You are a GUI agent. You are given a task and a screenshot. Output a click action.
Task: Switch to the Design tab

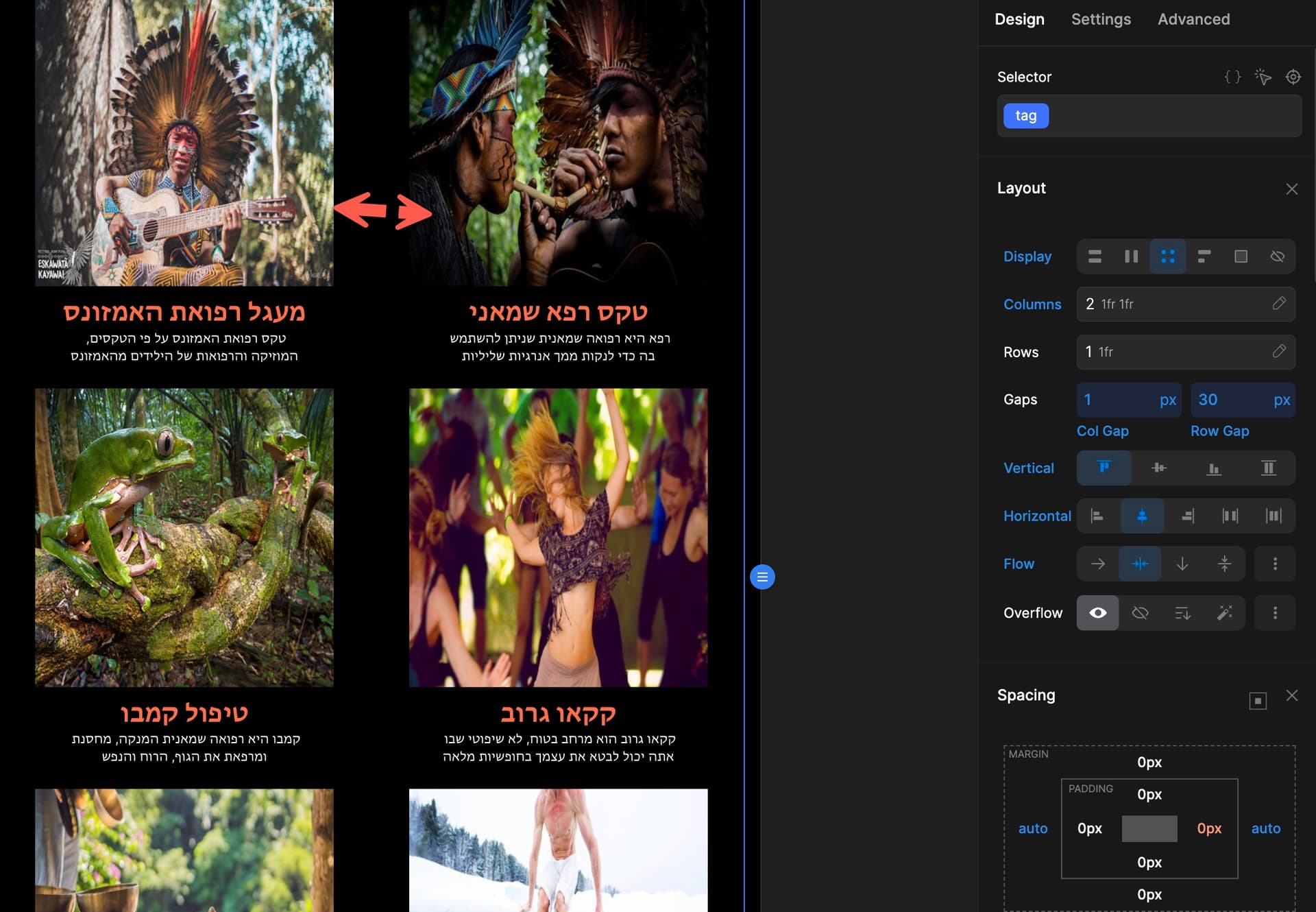1019,19
